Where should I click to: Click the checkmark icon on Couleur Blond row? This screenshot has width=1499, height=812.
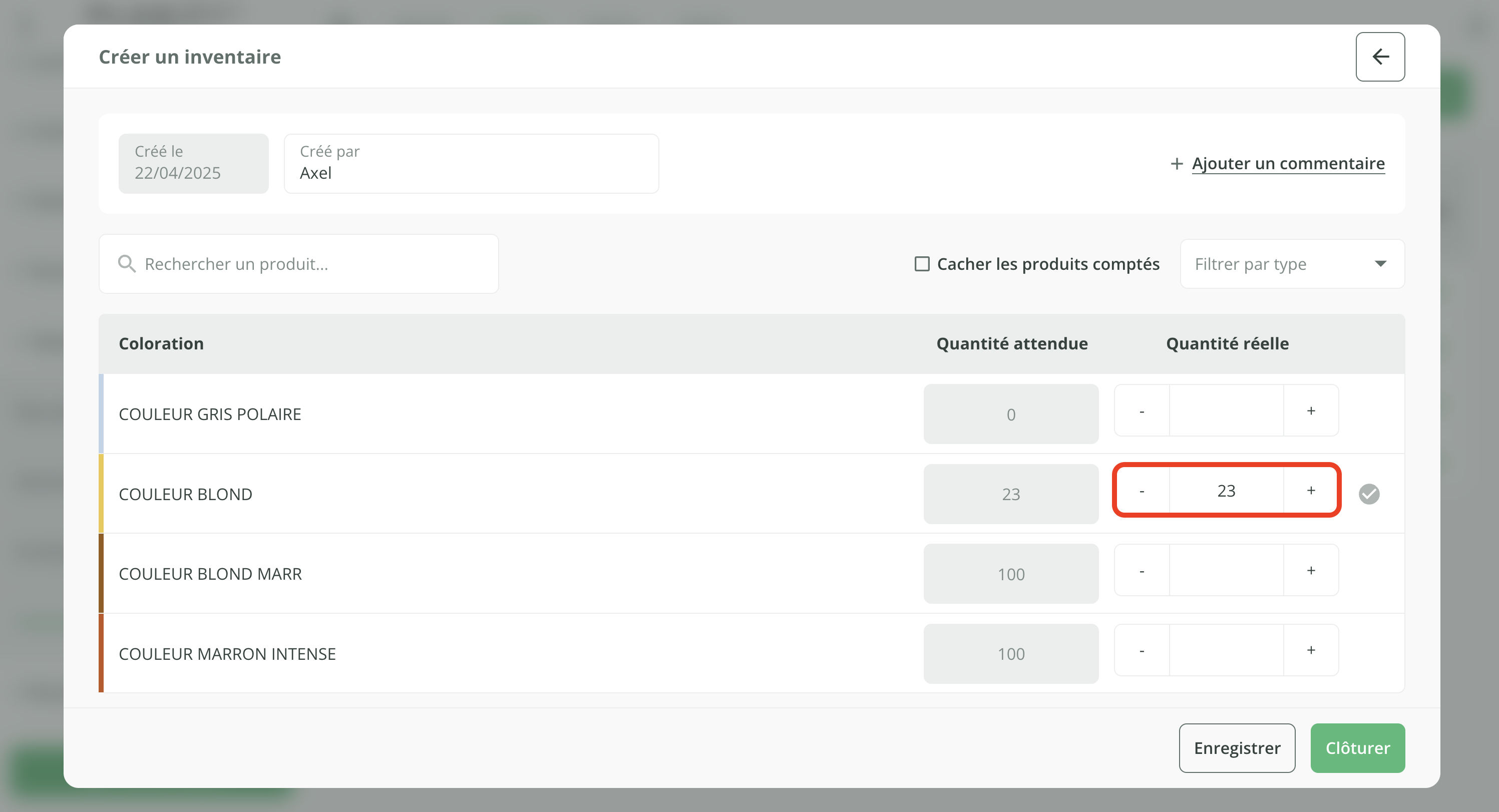coord(1369,494)
